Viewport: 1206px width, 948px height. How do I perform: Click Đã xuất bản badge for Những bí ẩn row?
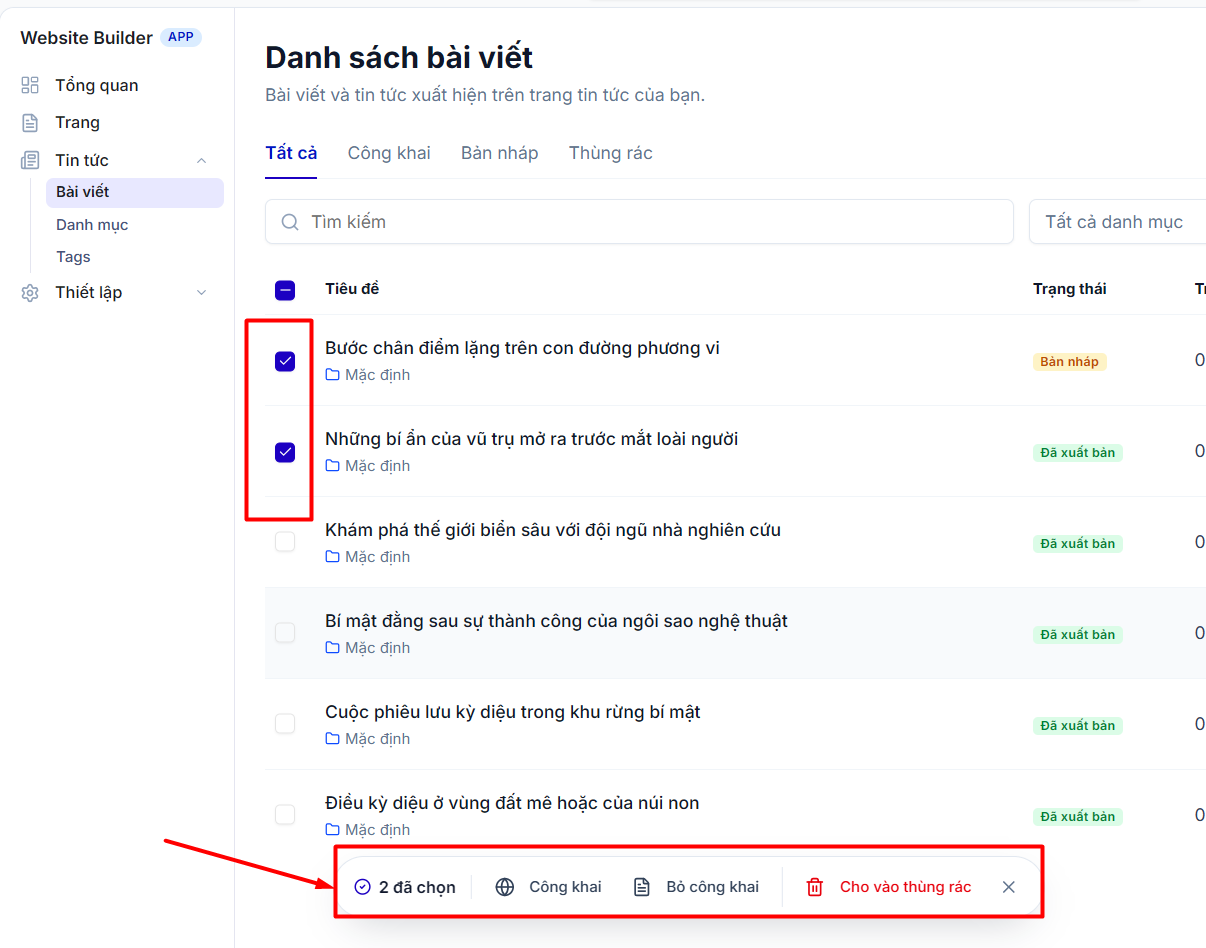point(1078,453)
